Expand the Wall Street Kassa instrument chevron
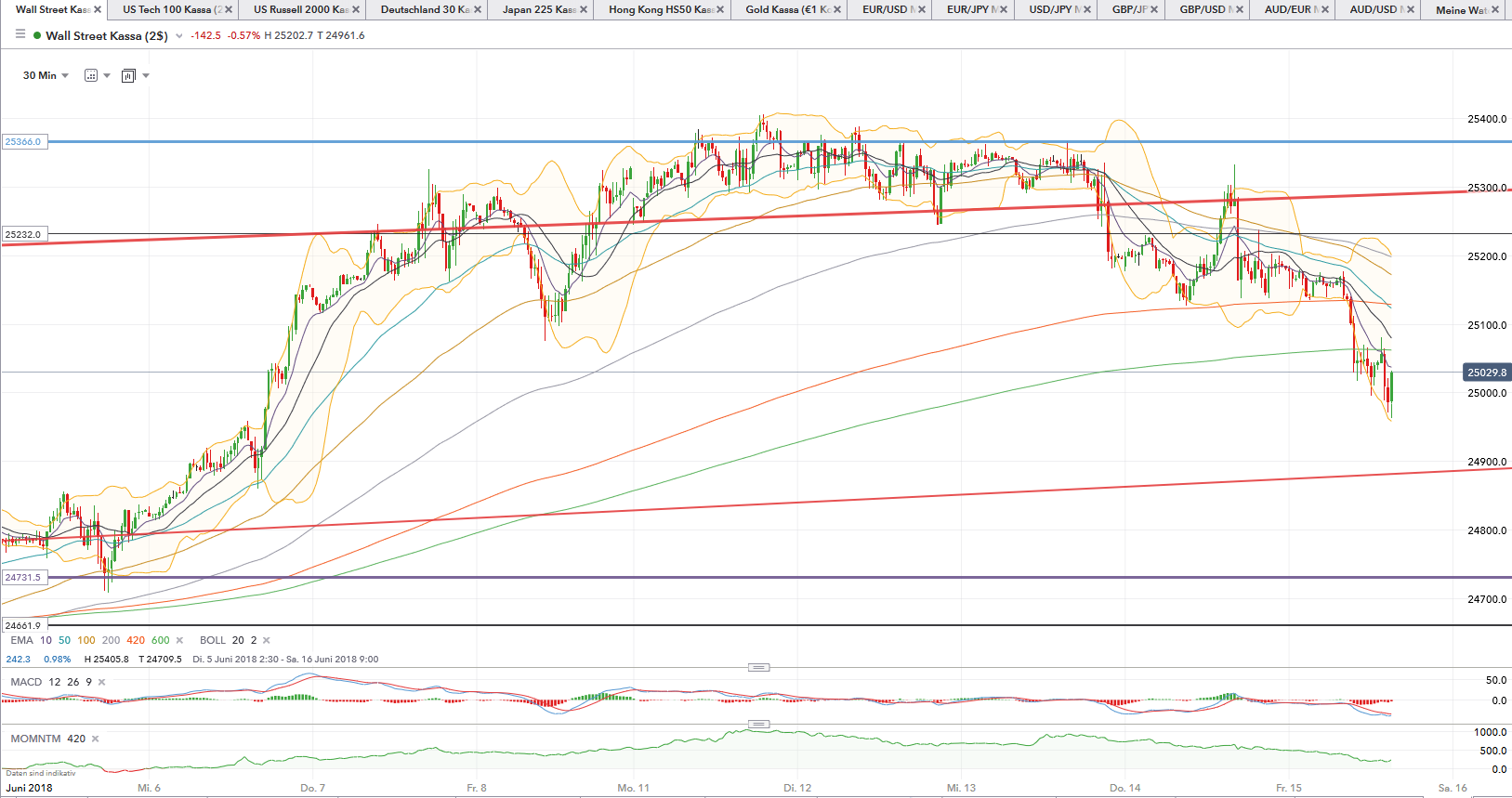 point(179,36)
